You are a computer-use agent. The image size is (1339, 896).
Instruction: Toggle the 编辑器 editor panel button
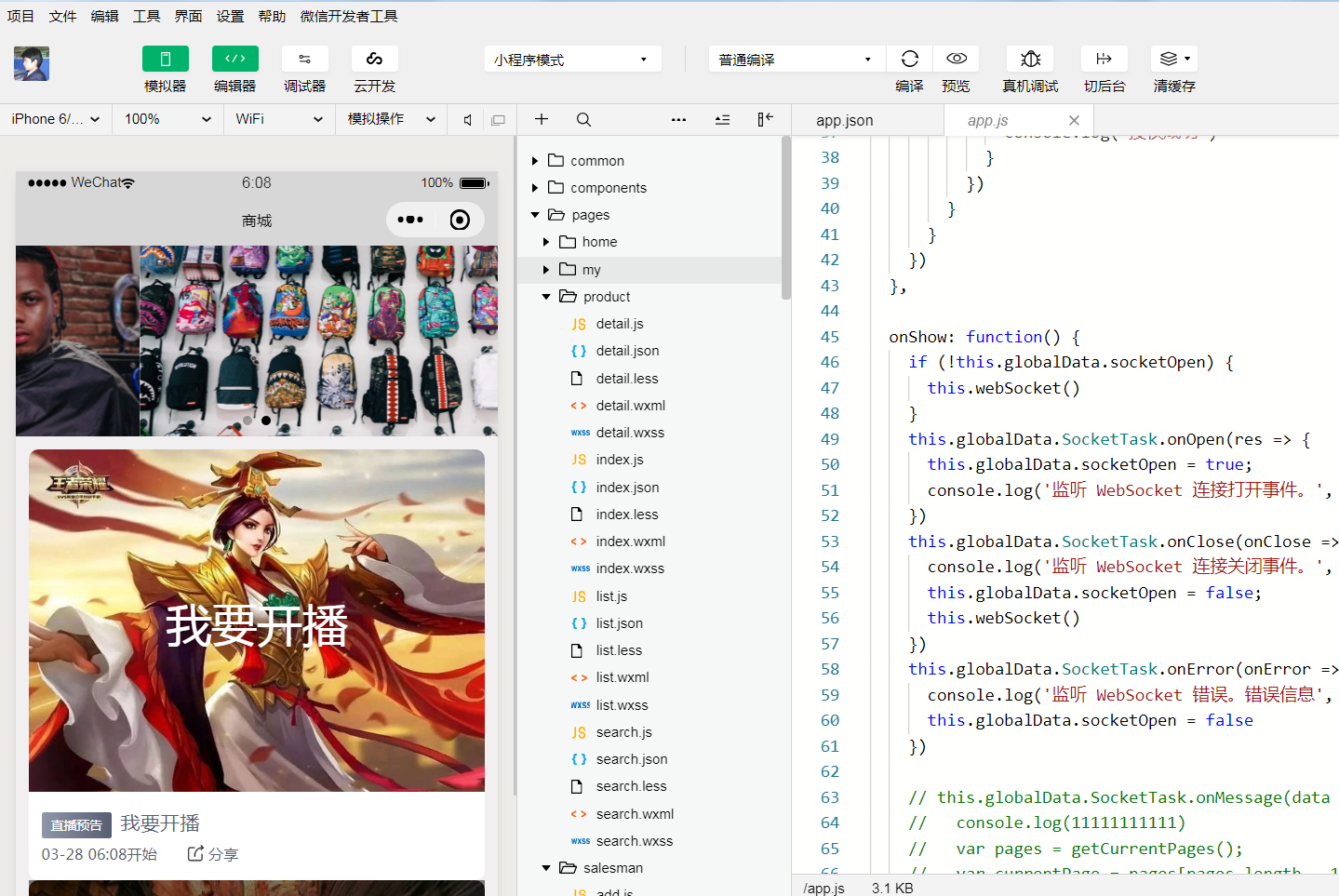pyautogui.click(x=234, y=60)
